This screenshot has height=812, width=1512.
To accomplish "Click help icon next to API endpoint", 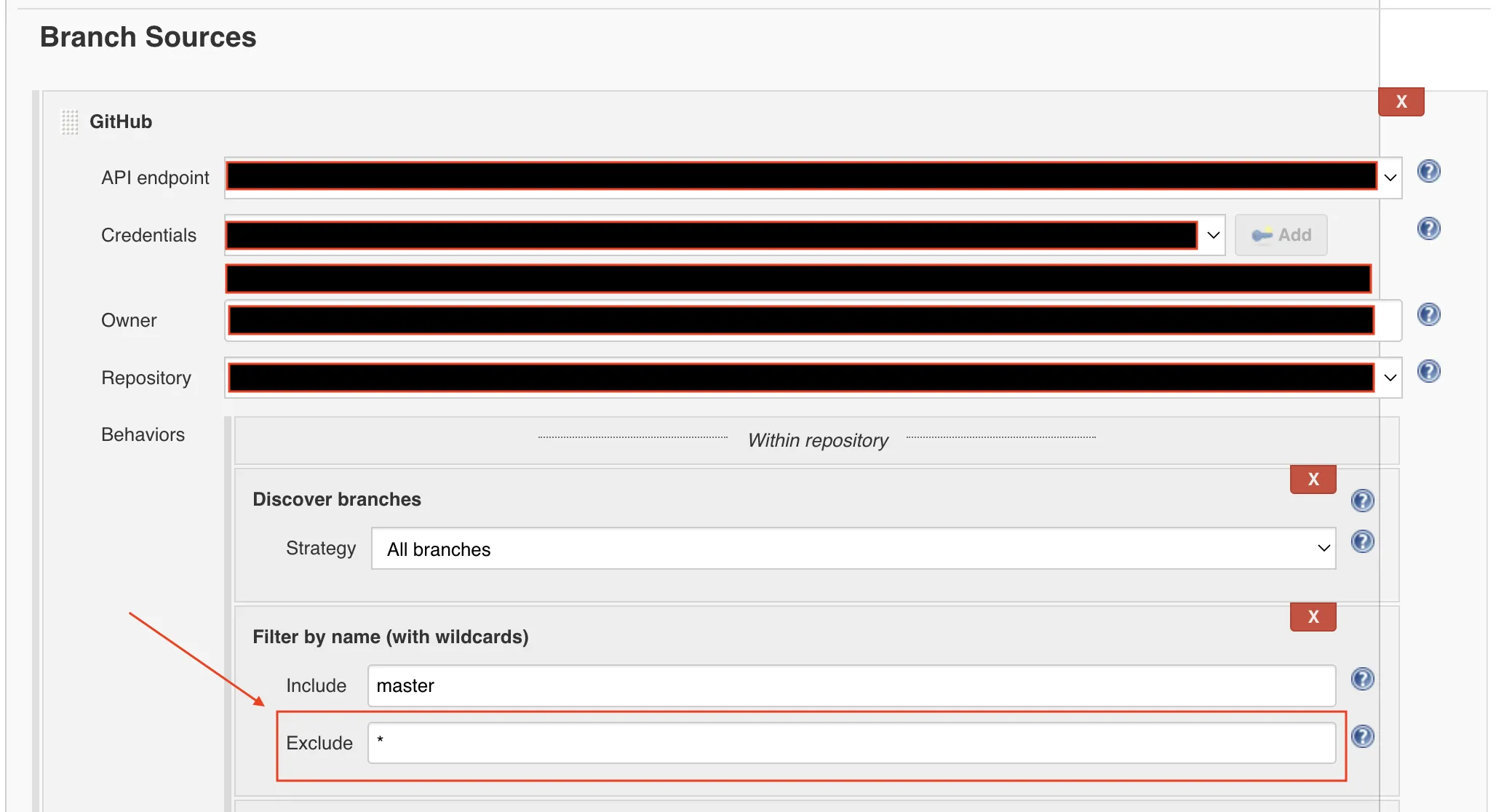I will click(x=1428, y=171).
